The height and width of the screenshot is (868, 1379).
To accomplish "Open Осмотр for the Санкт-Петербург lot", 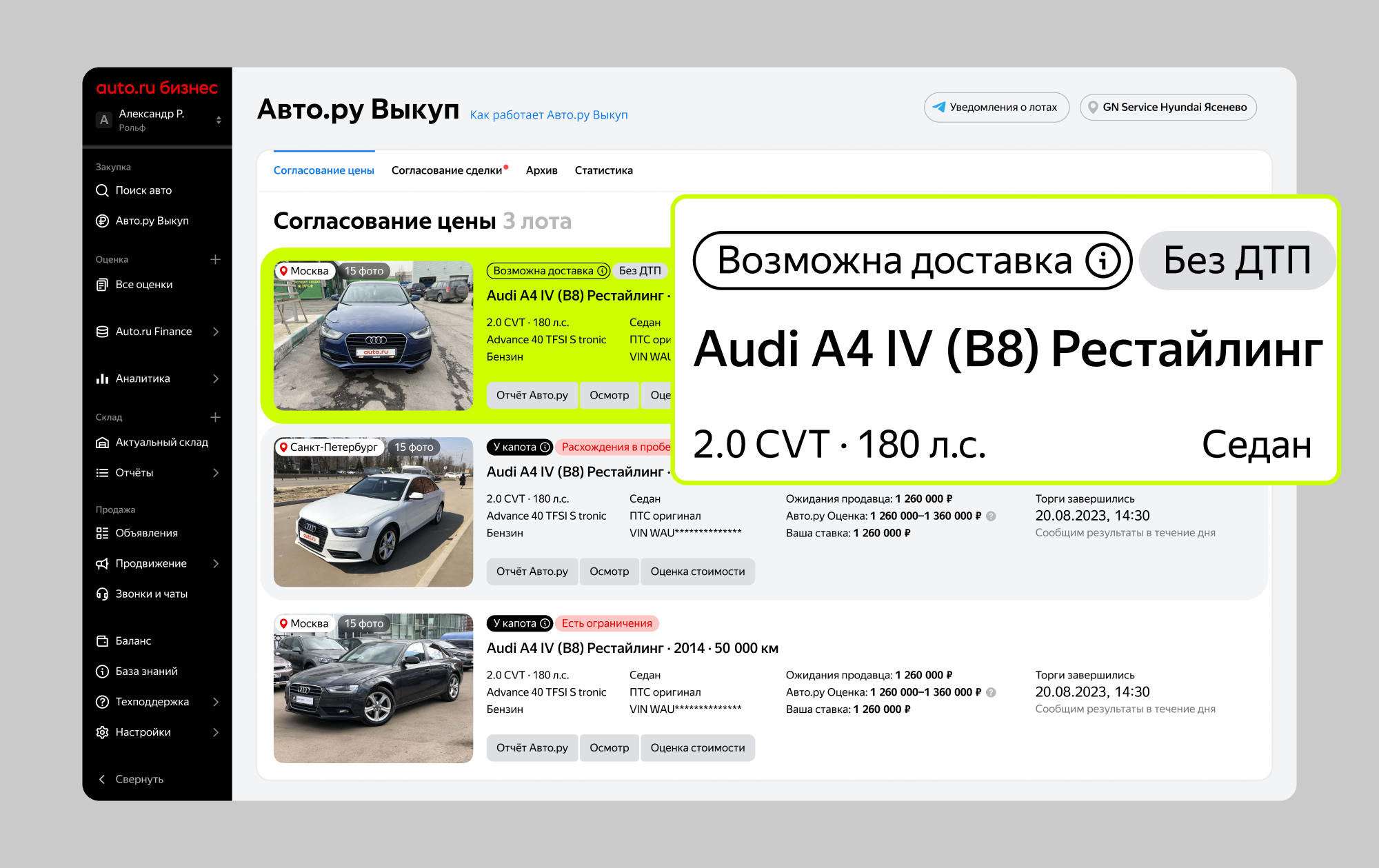I will click(x=610, y=572).
